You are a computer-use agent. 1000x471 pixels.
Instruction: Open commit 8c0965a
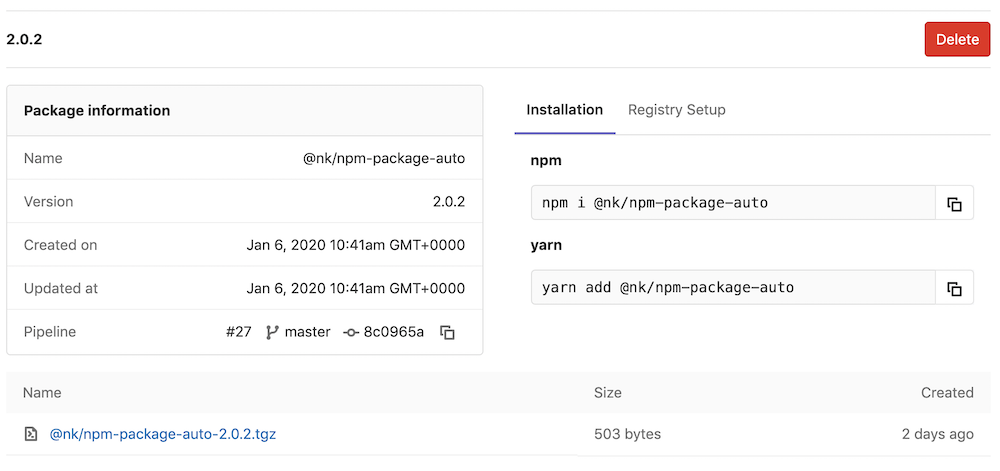point(393,332)
